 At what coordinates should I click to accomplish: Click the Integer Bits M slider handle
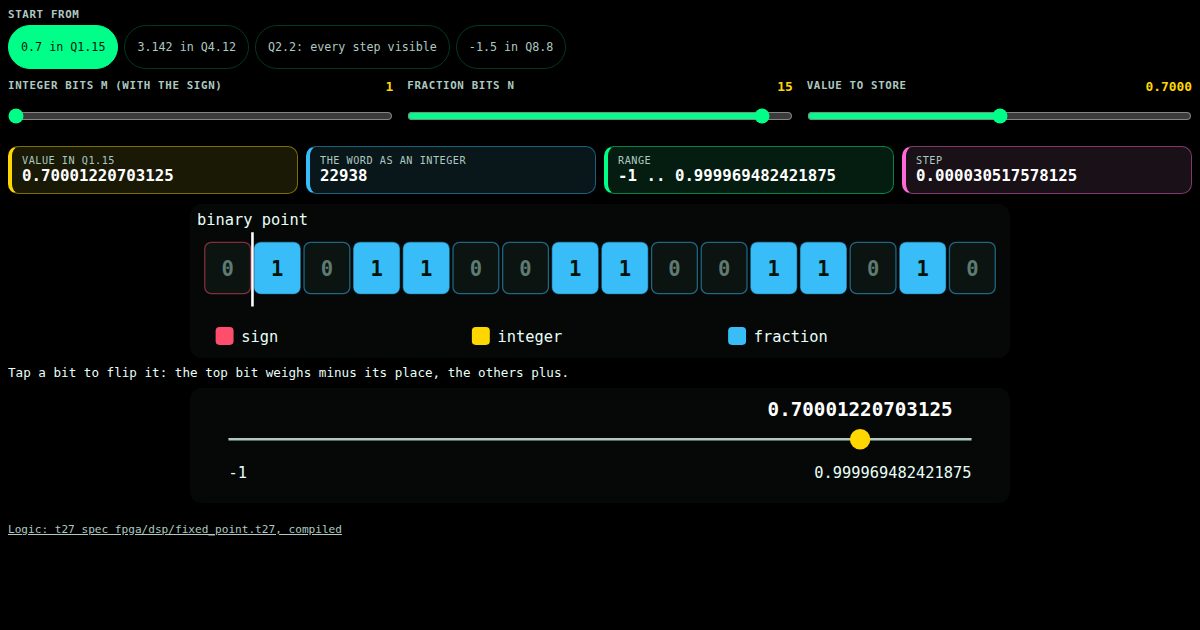click(16, 116)
